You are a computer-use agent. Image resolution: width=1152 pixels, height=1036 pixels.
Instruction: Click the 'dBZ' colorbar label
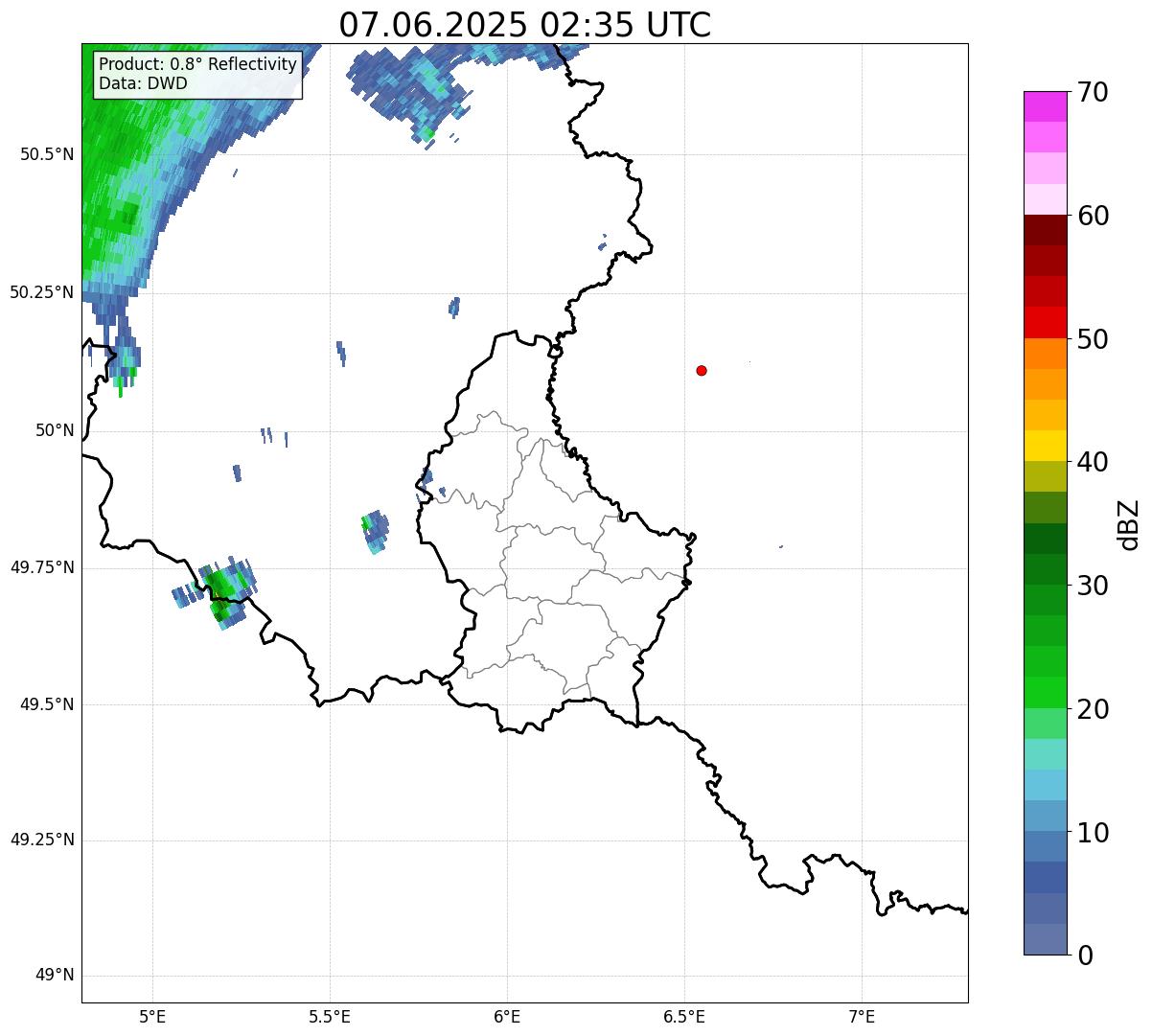pyautogui.click(x=1129, y=523)
